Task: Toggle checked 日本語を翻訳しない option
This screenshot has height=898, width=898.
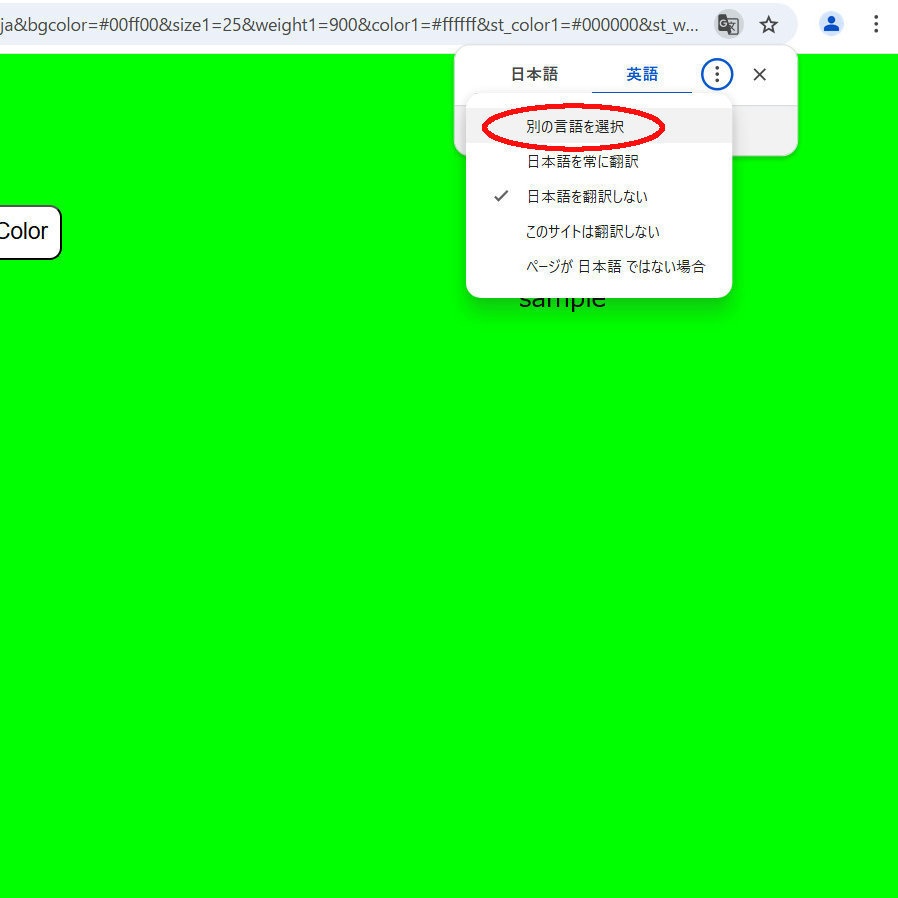Action: point(598,196)
